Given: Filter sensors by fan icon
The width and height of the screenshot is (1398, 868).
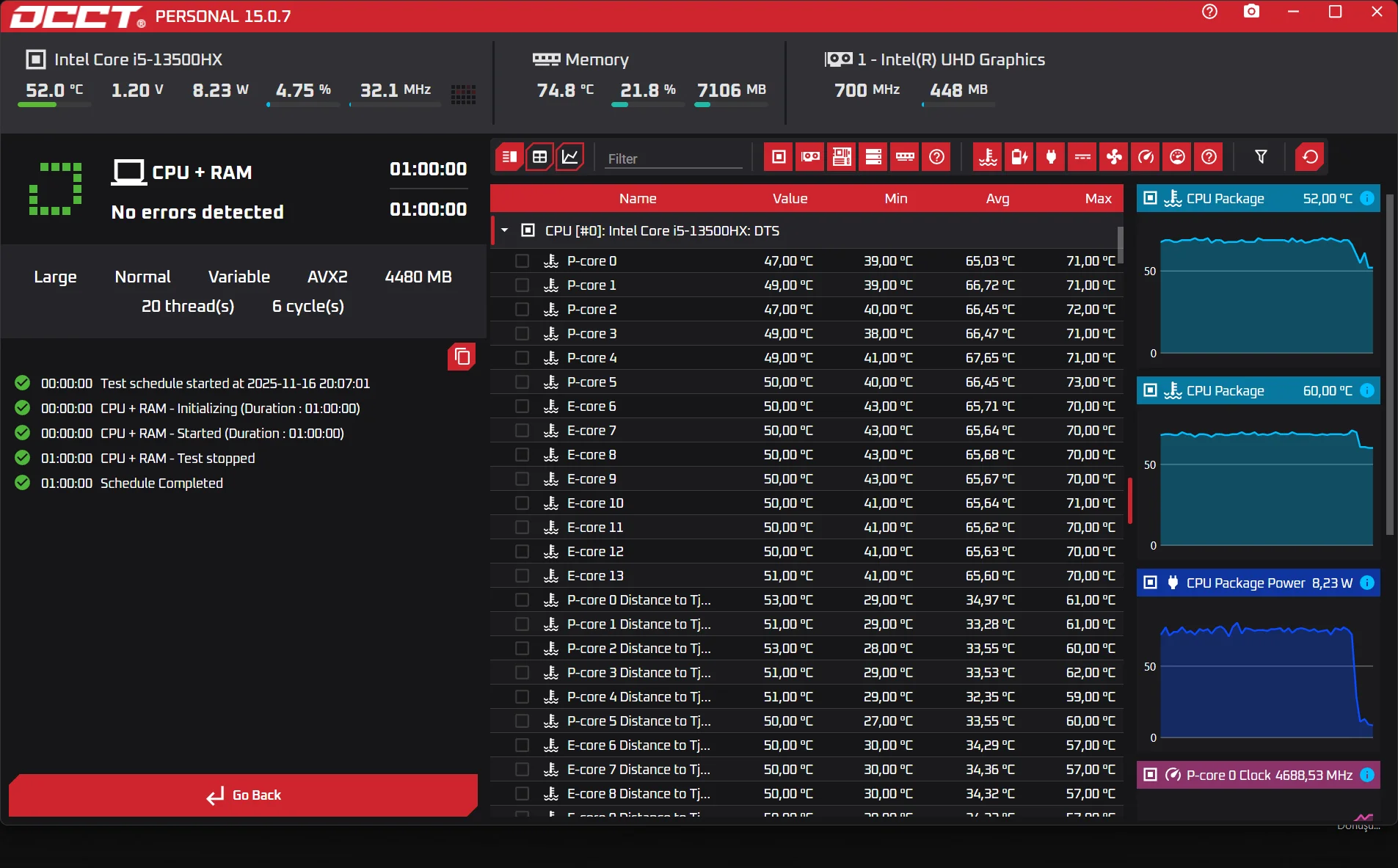Looking at the screenshot, I should 1115,157.
